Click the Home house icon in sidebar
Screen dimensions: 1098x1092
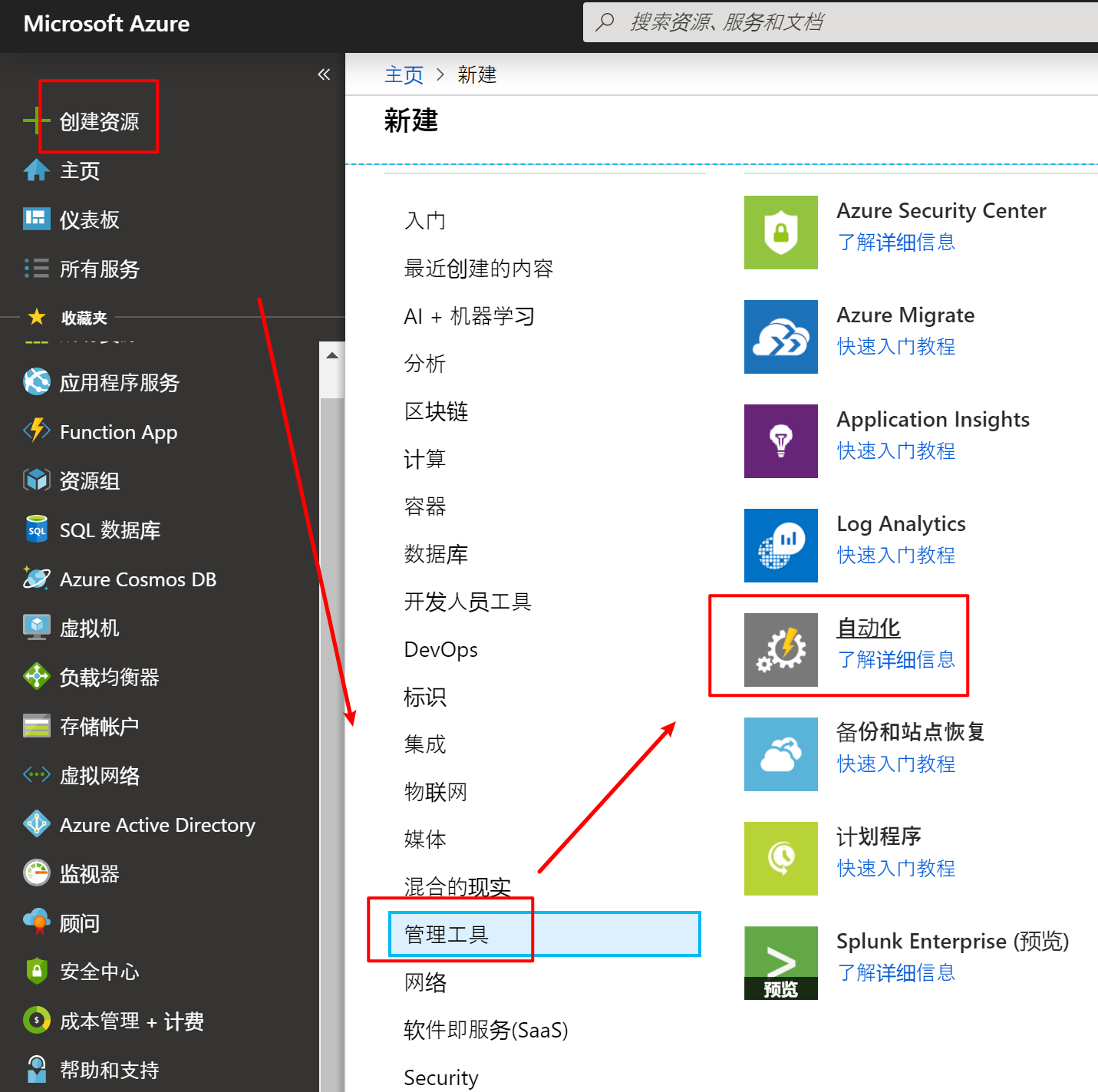(36, 170)
